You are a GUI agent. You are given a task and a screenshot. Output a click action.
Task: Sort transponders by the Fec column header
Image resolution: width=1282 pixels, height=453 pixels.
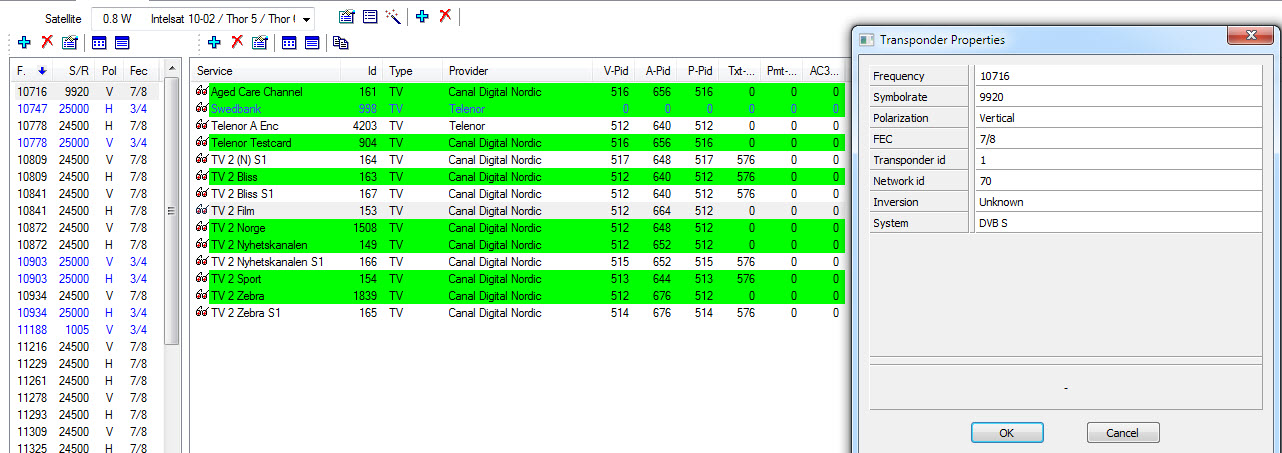coord(139,71)
